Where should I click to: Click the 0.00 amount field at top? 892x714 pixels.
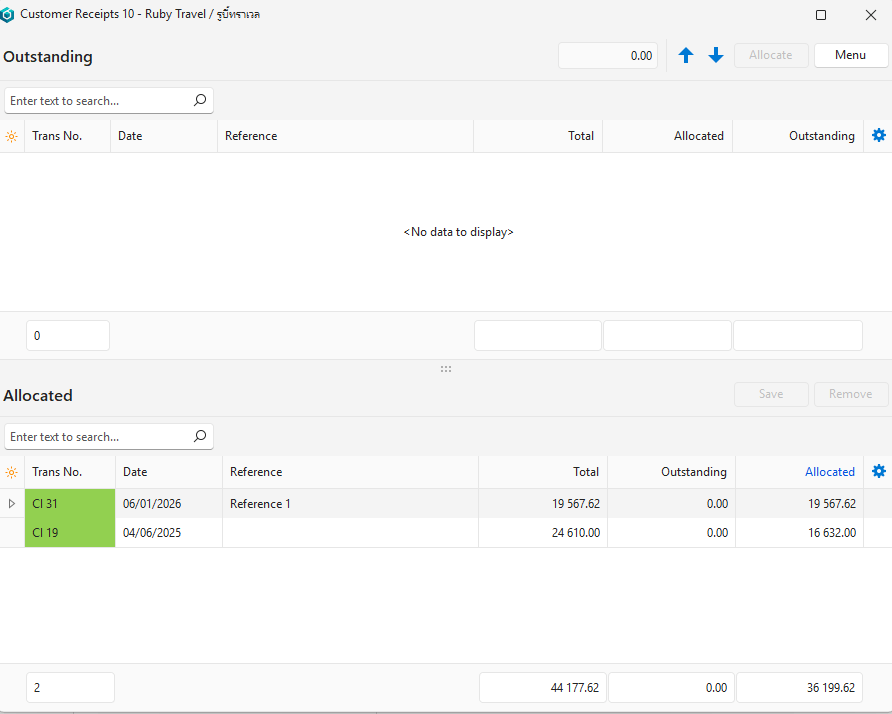click(608, 56)
